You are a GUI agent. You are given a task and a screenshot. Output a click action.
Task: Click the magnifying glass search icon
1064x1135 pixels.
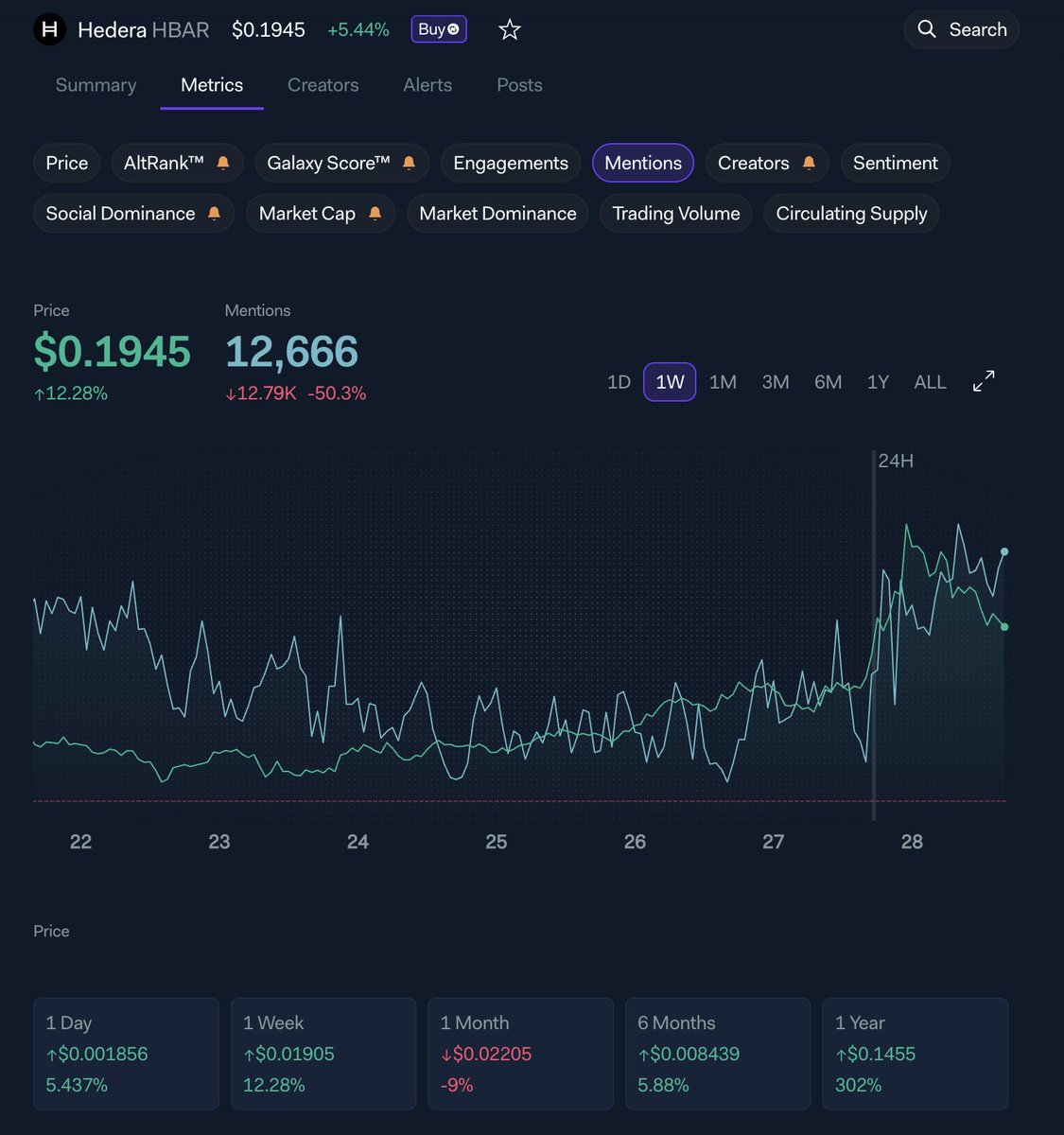[927, 29]
